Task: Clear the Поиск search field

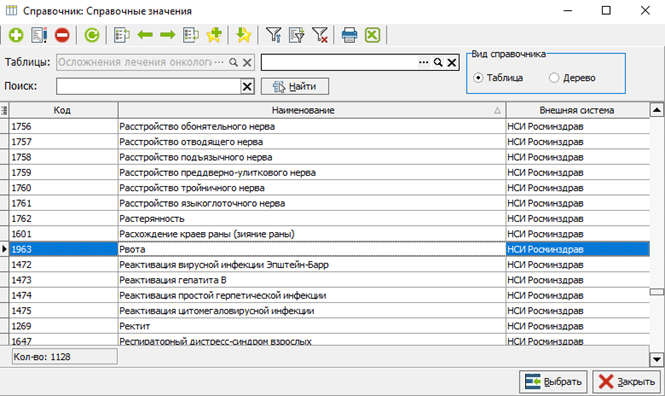Action: pyautogui.click(x=247, y=86)
